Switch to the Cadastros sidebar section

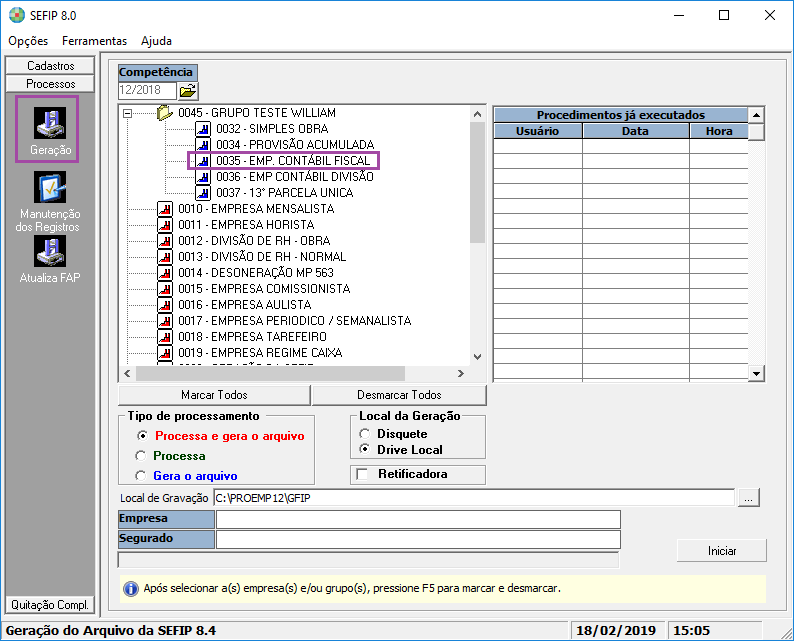tap(50, 66)
